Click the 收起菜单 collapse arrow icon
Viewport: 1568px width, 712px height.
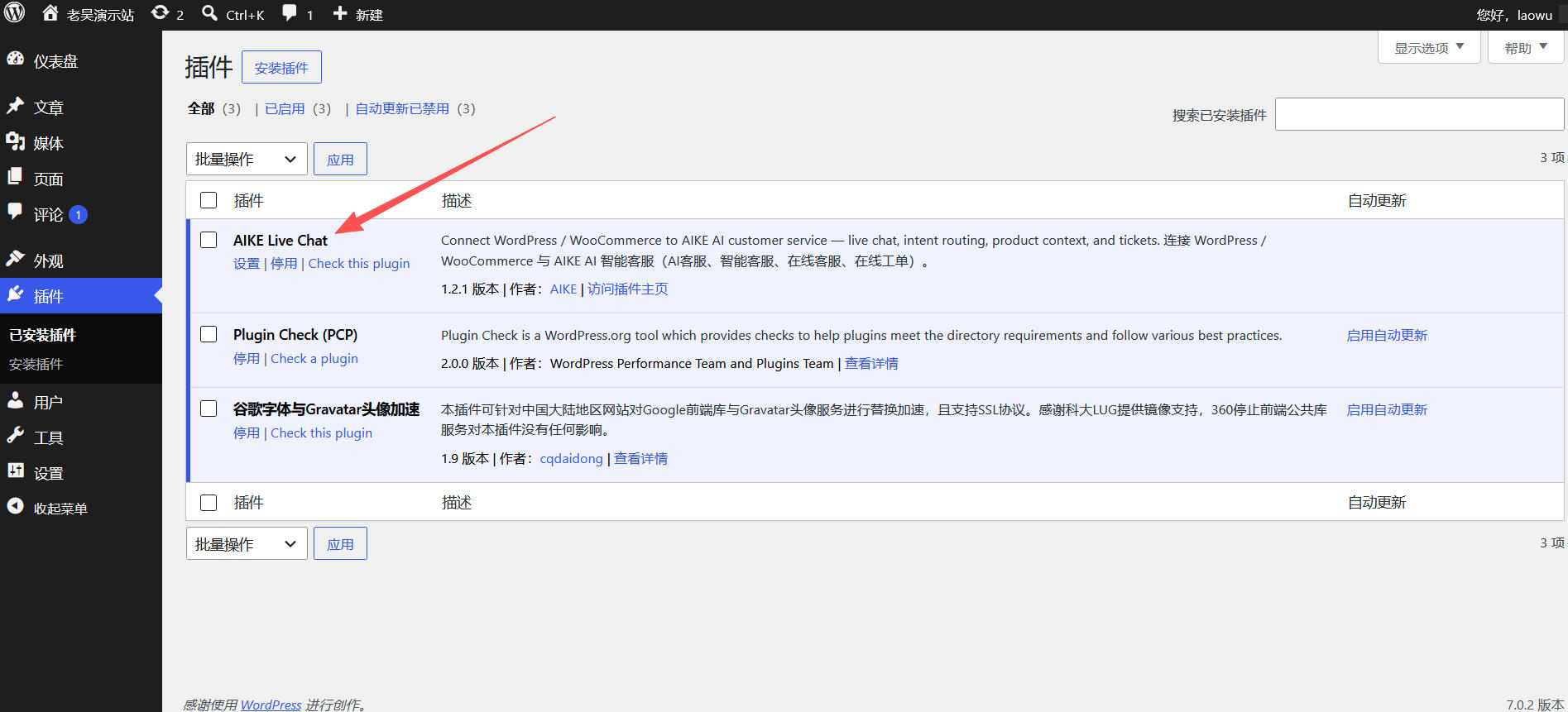tap(16, 507)
